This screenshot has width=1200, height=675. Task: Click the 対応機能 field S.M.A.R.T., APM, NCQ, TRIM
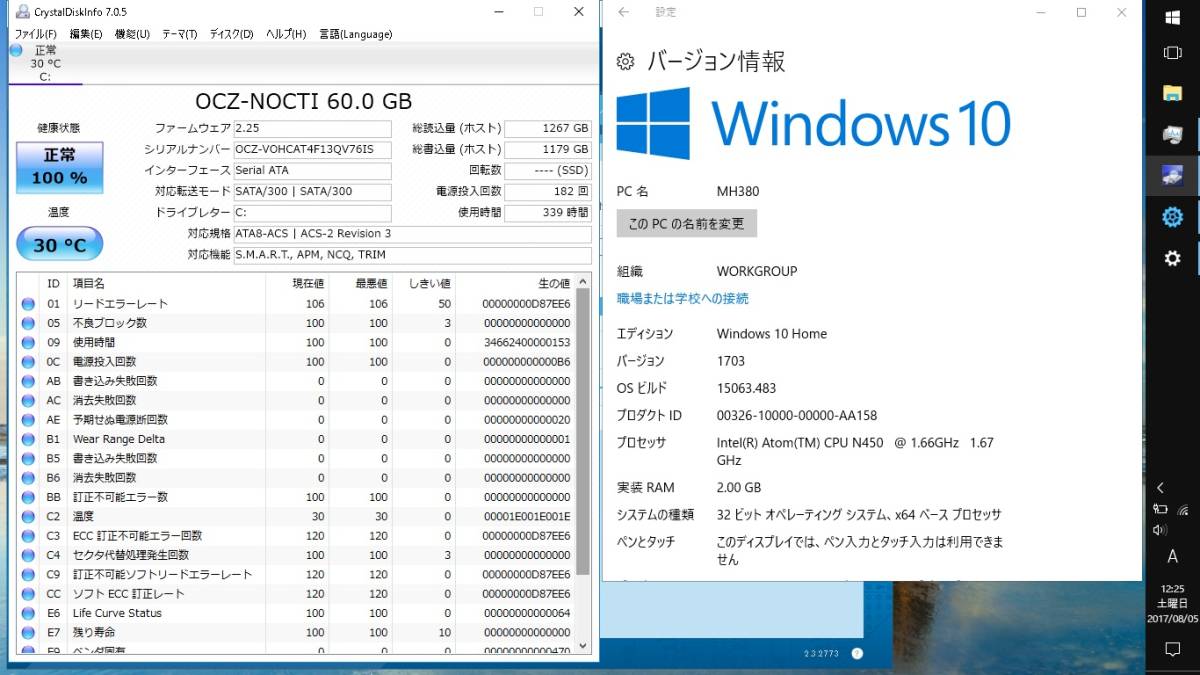[412, 255]
